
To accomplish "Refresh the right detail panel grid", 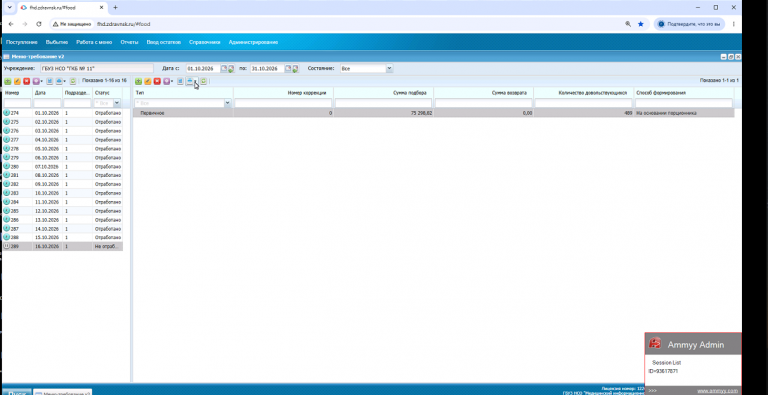I will pyautogui.click(x=203, y=81).
